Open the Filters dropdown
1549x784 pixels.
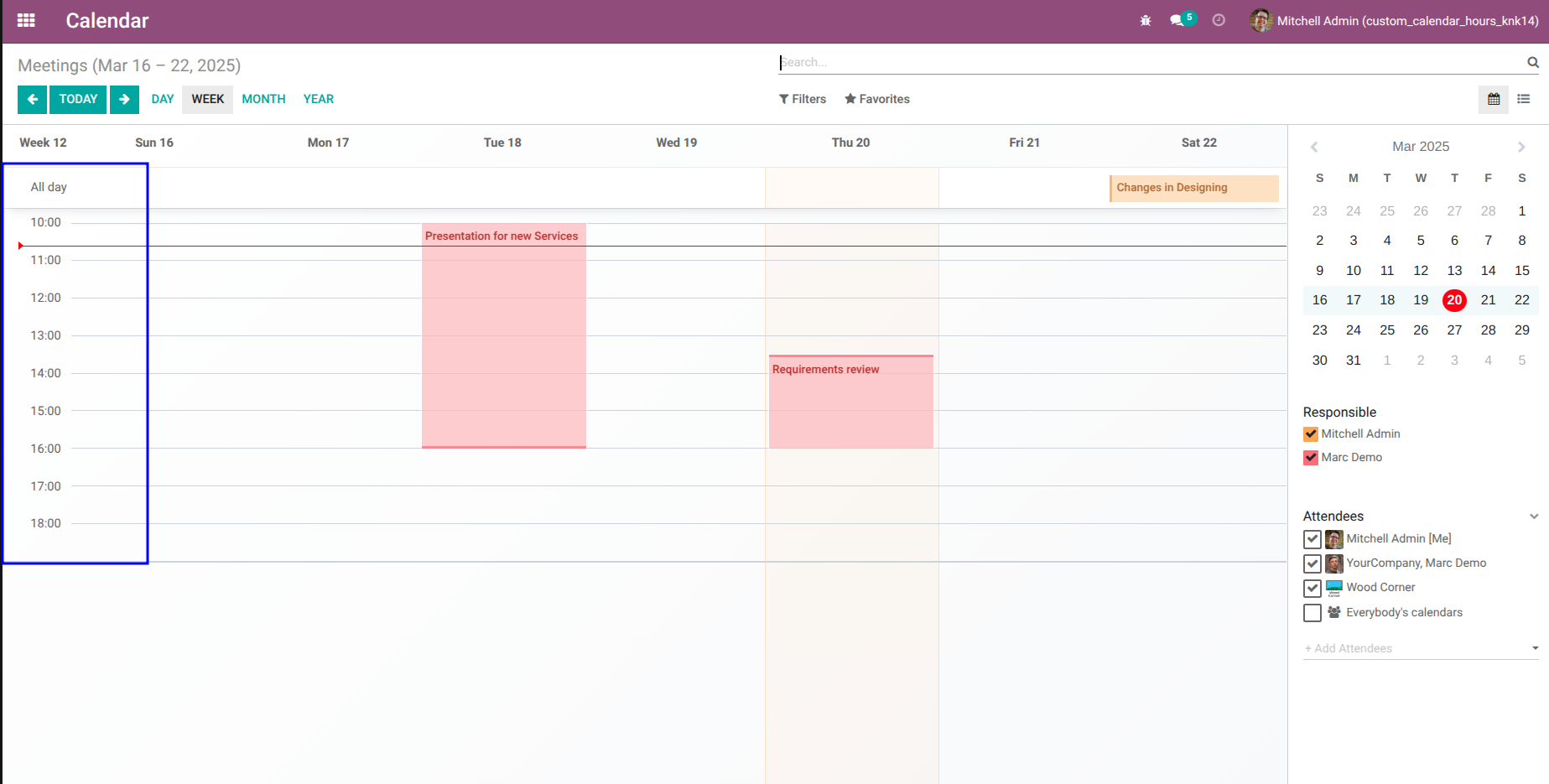coord(803,99)
